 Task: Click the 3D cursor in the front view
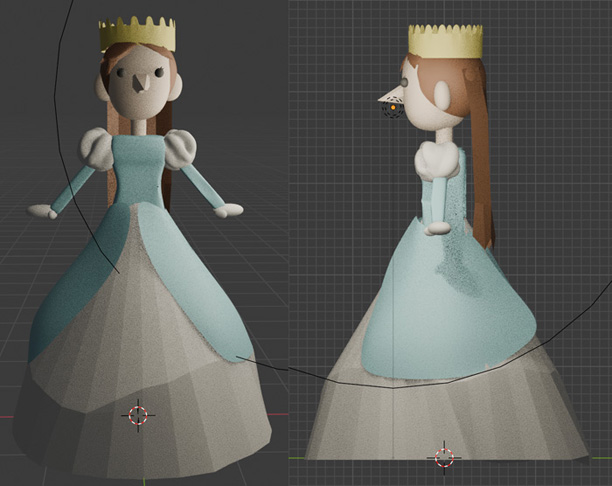[x=138, y=414]
